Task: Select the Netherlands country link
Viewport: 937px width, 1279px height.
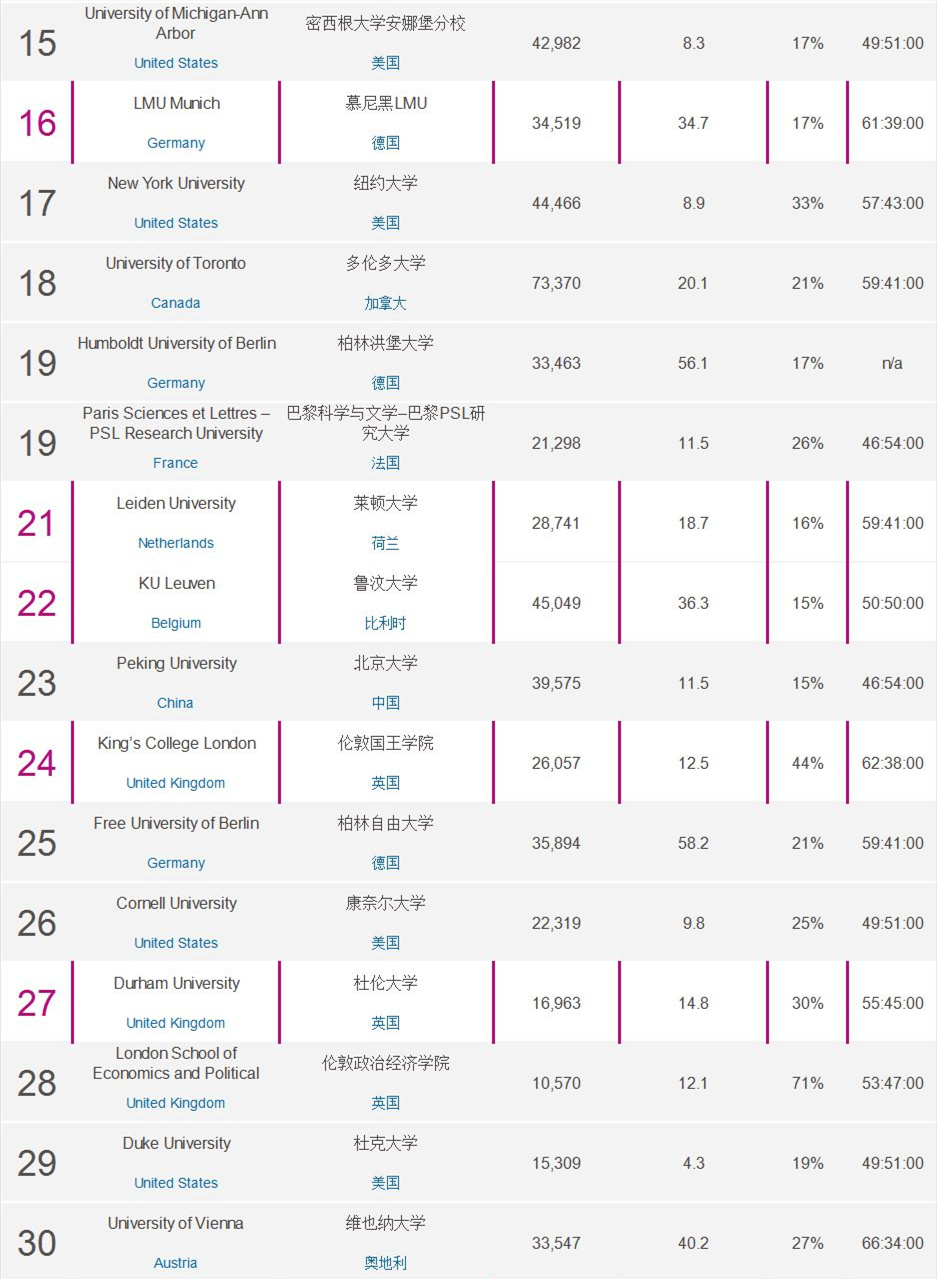Action: 176,543
